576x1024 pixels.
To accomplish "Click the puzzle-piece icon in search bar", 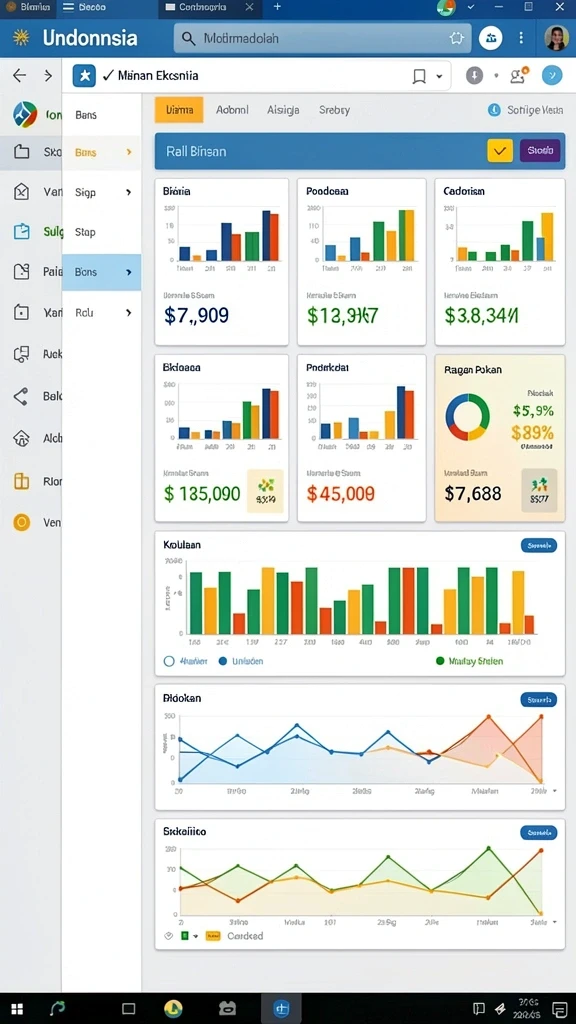I will click(456, 39).
